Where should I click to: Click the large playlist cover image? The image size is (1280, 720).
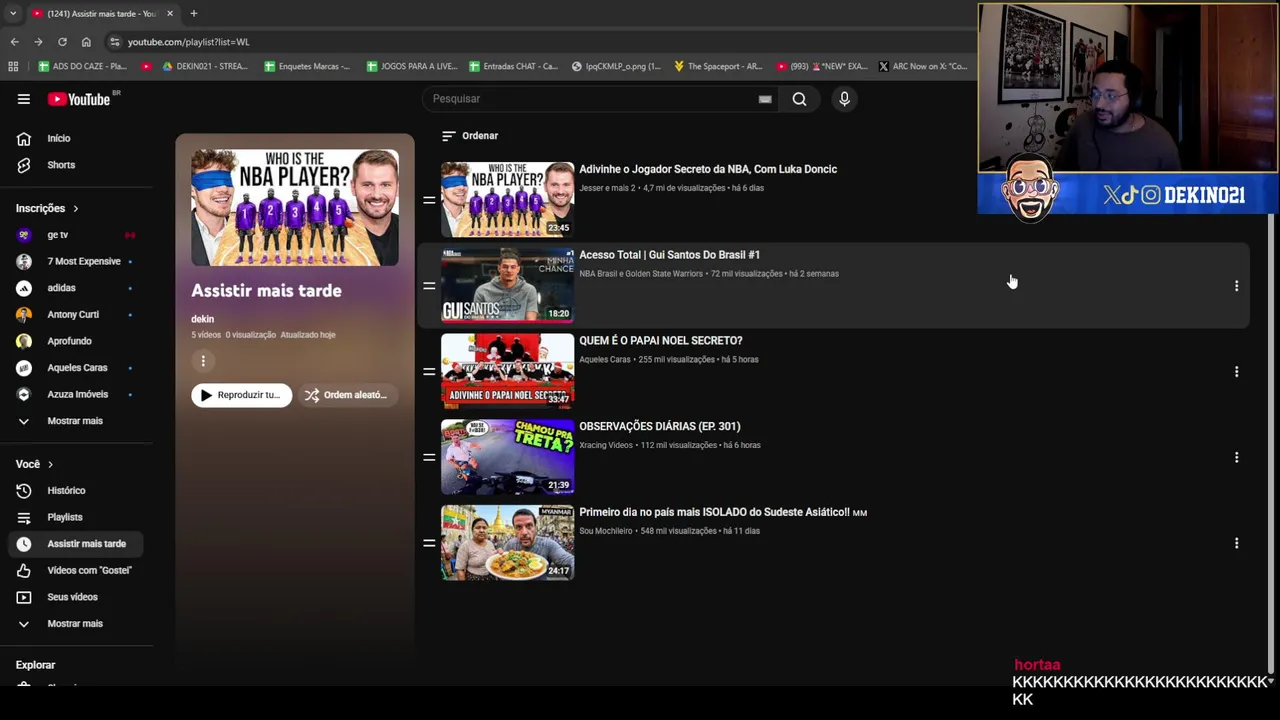pos(295,208)
